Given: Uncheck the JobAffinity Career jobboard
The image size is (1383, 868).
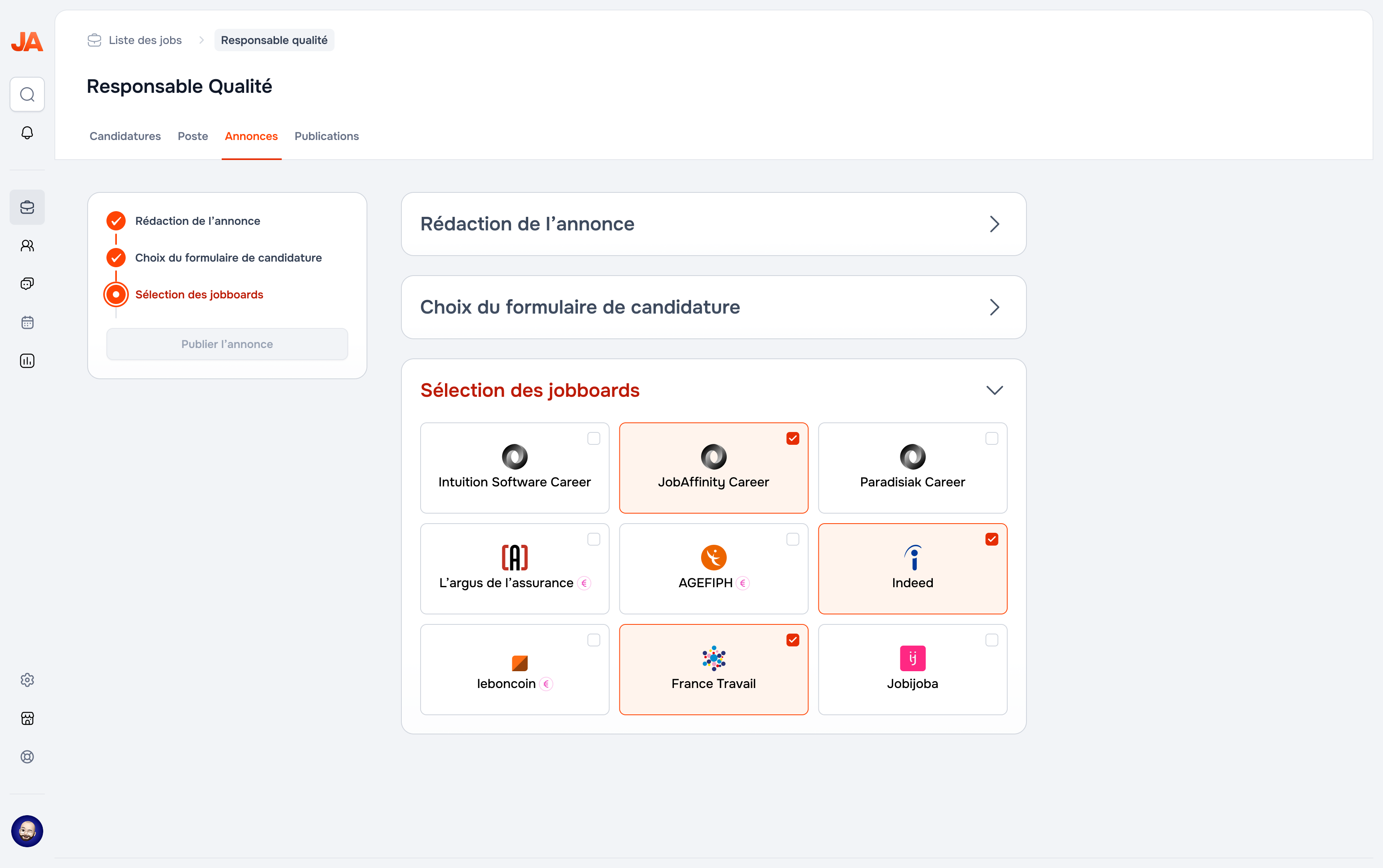Looking at the screenshot, I should pos(793,438).
